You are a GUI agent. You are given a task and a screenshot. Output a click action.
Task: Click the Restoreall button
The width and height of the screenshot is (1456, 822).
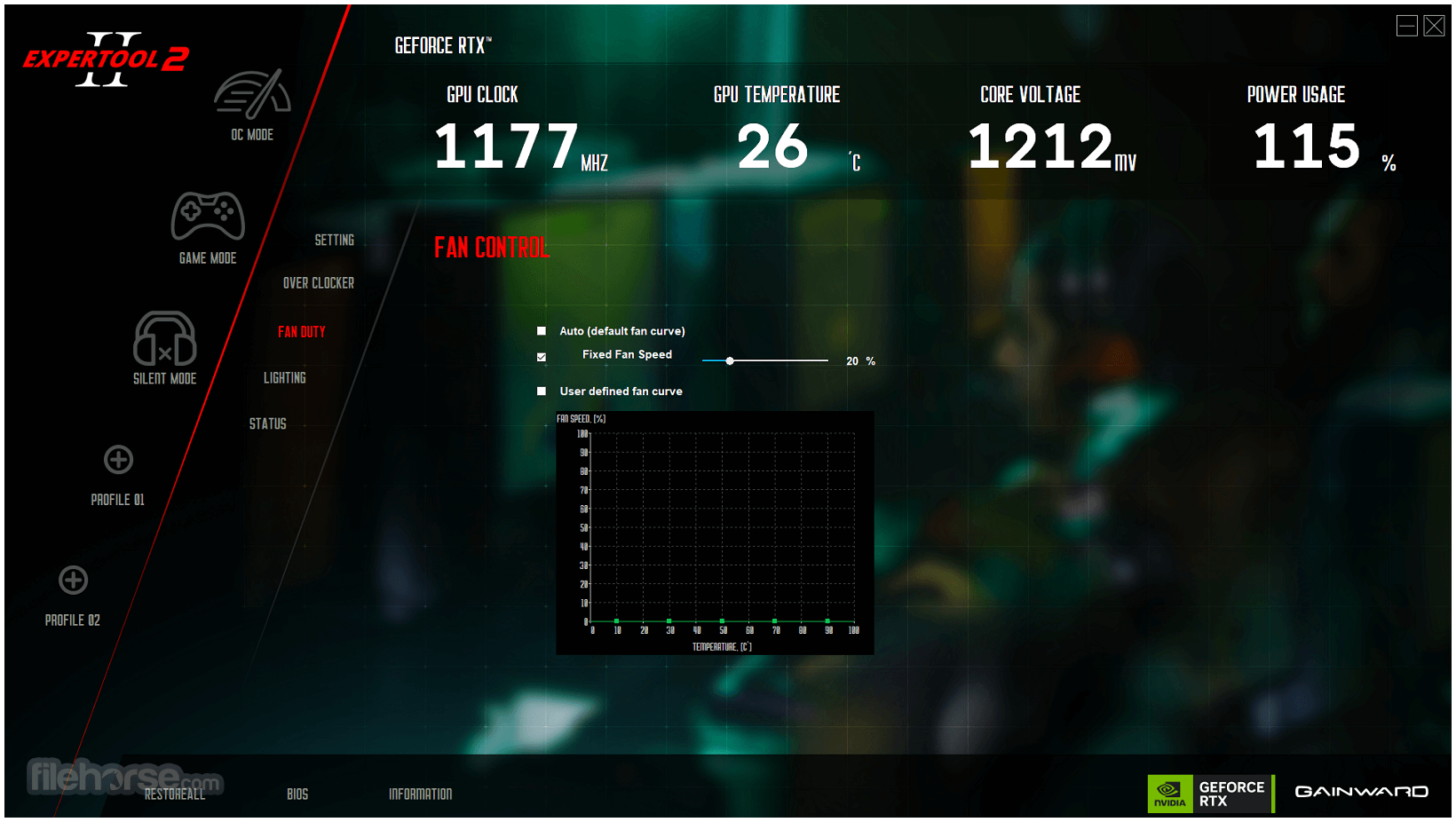pyautogui.click(x=175, y=794)
